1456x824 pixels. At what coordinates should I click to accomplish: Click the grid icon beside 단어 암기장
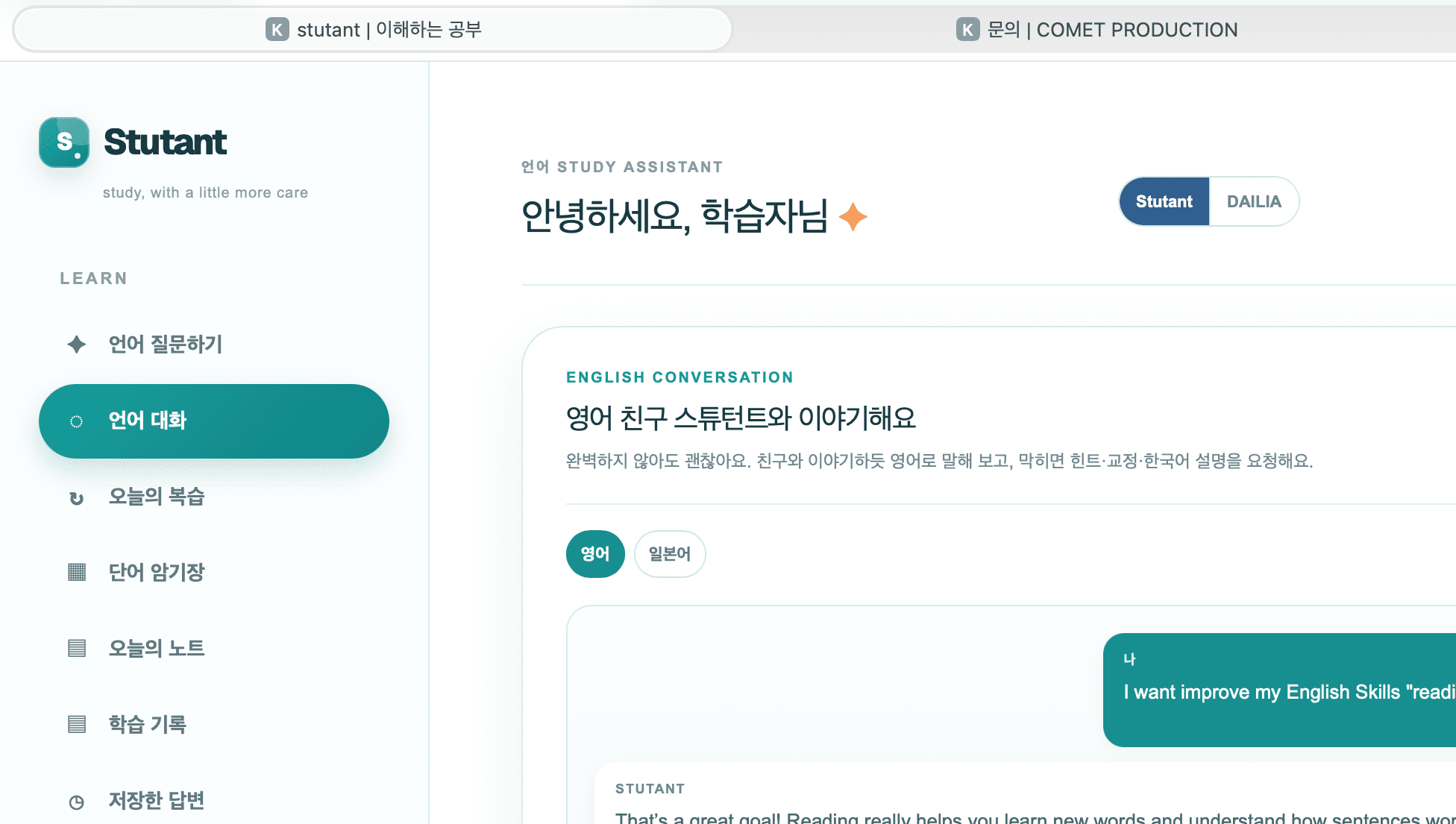pyautogui.click(x=76, y=572)
